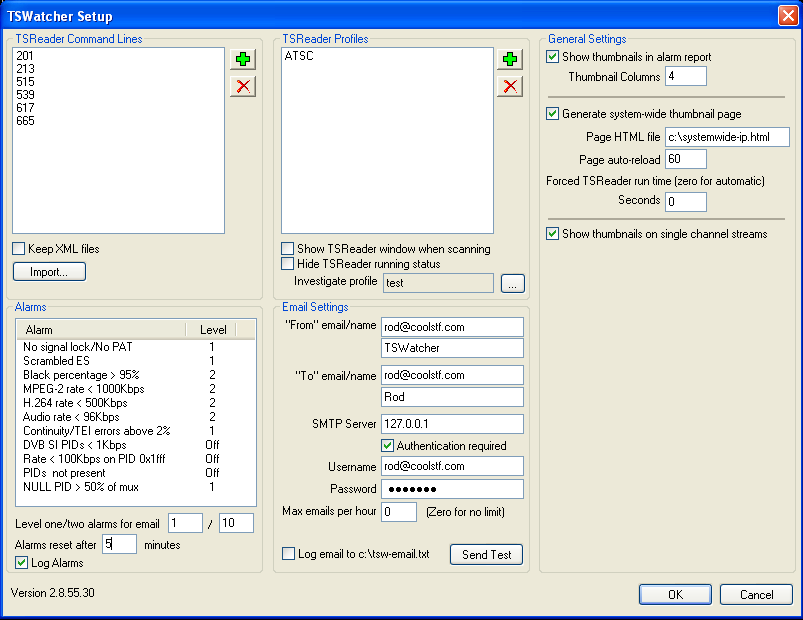Close the TSWatcher Setup window
The width and height of the screenshot is (803, 620).
click(x=788, y=15)
